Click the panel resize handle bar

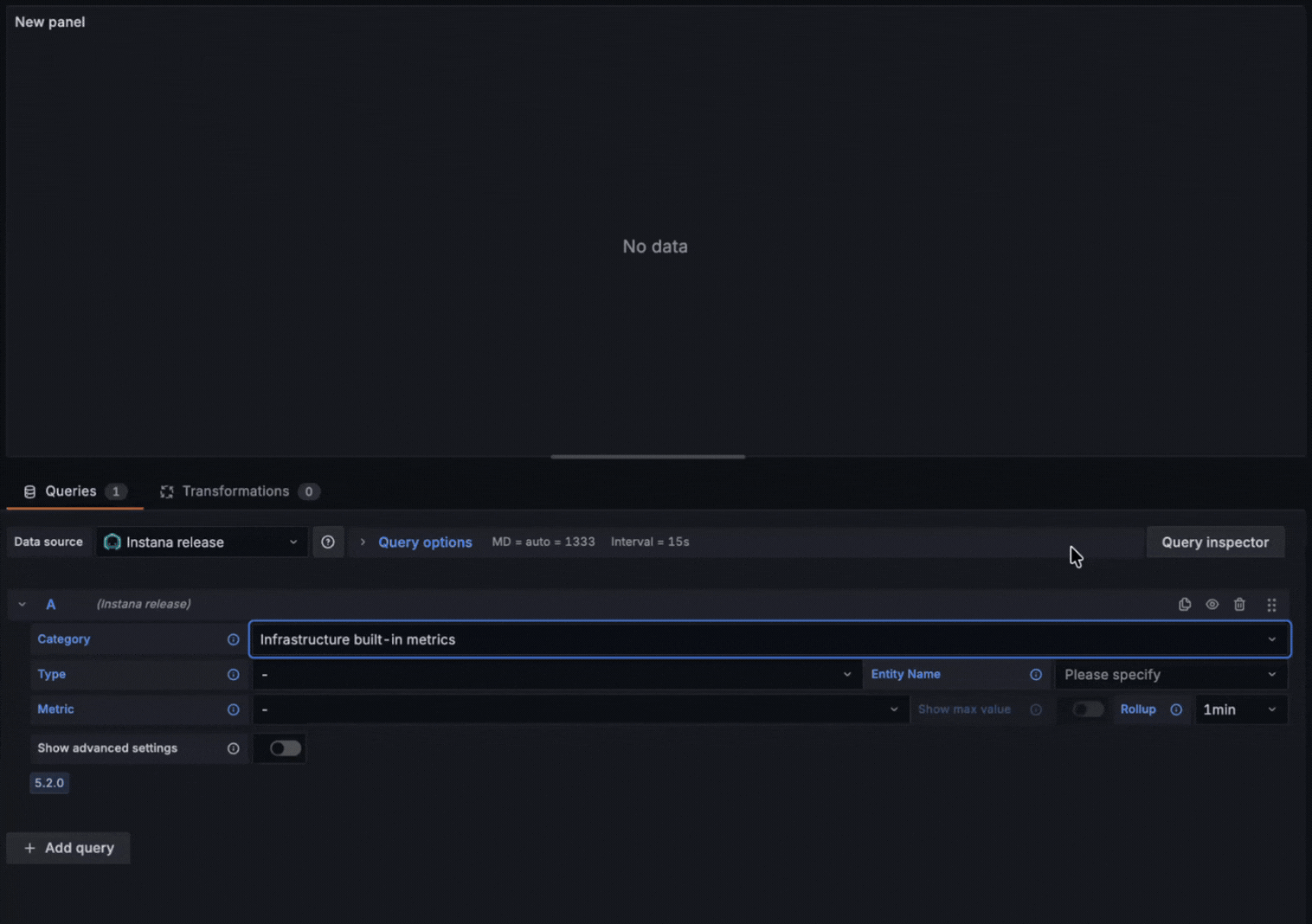click(x=647, y=457)
